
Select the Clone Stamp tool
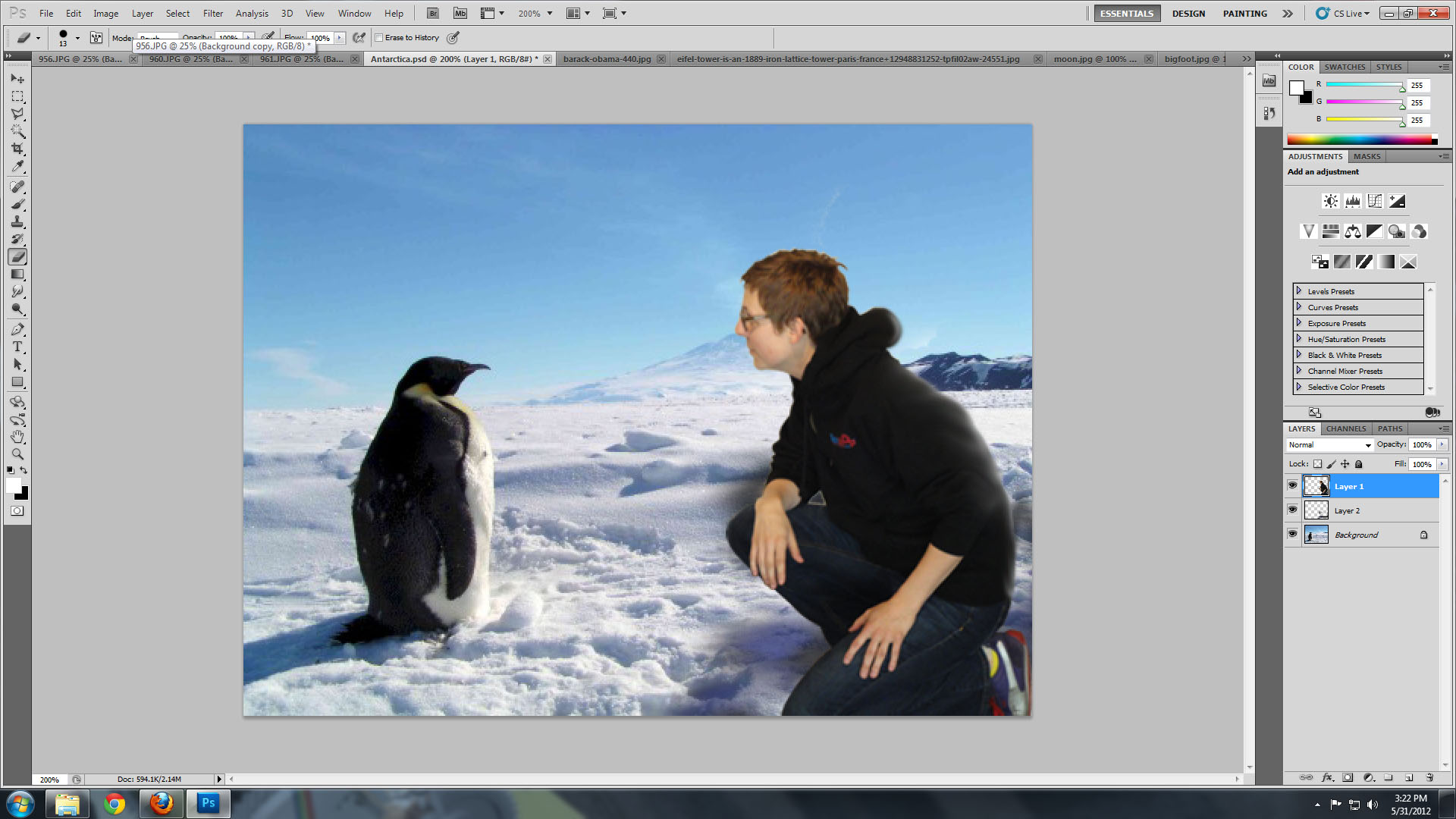click(x=17, y=221)
